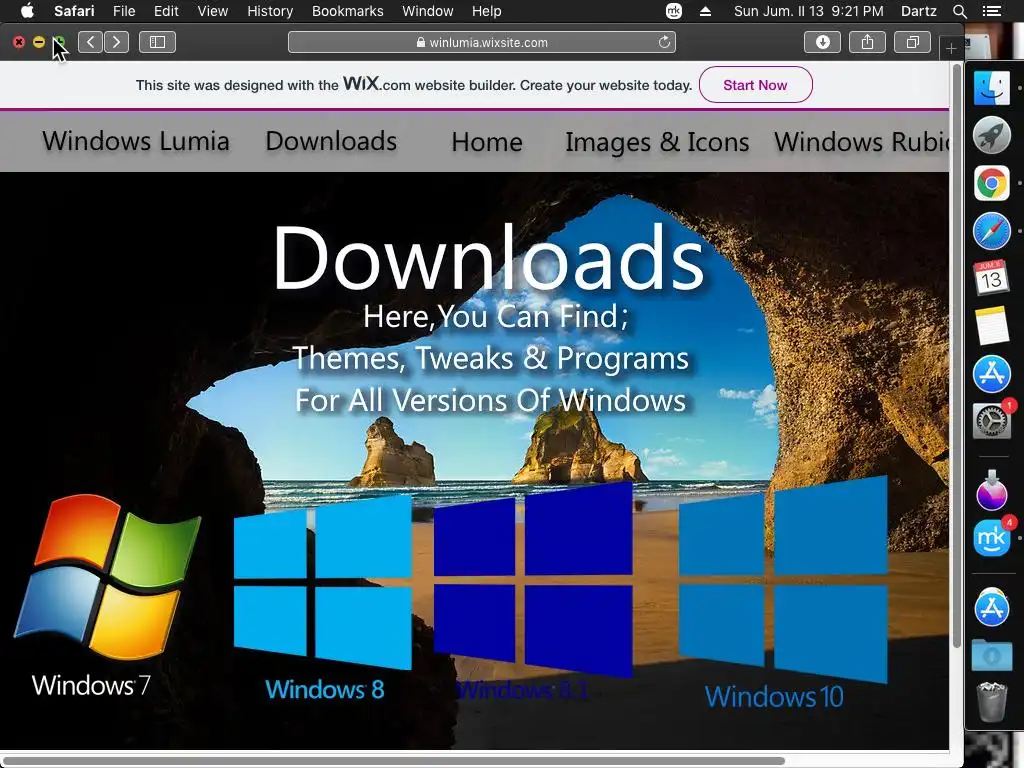Select the Windows 8.1 logo
The image size is (1024, 768).
[533, 580]
